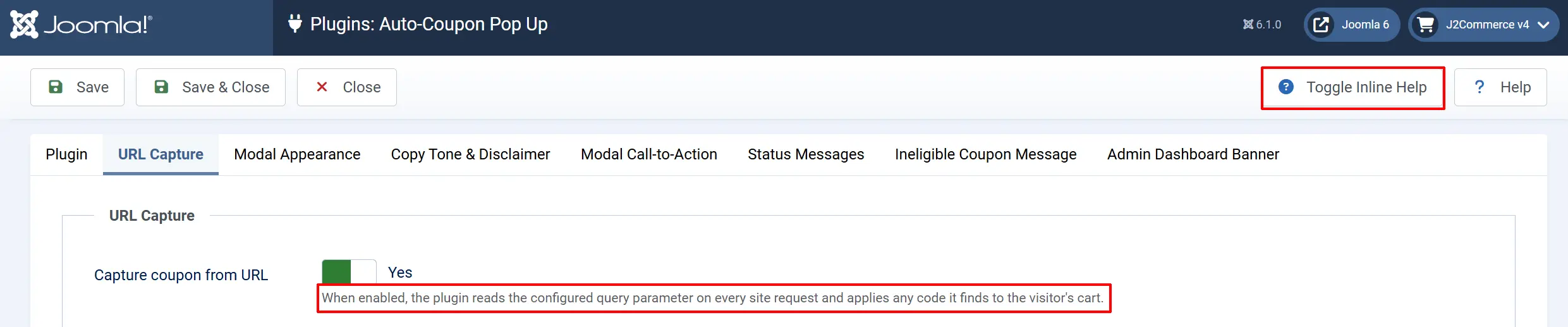Viewport: 1568px width, 327px height.
Task: Click the Yes label next to switch
Action: click(x=400, y=273)
